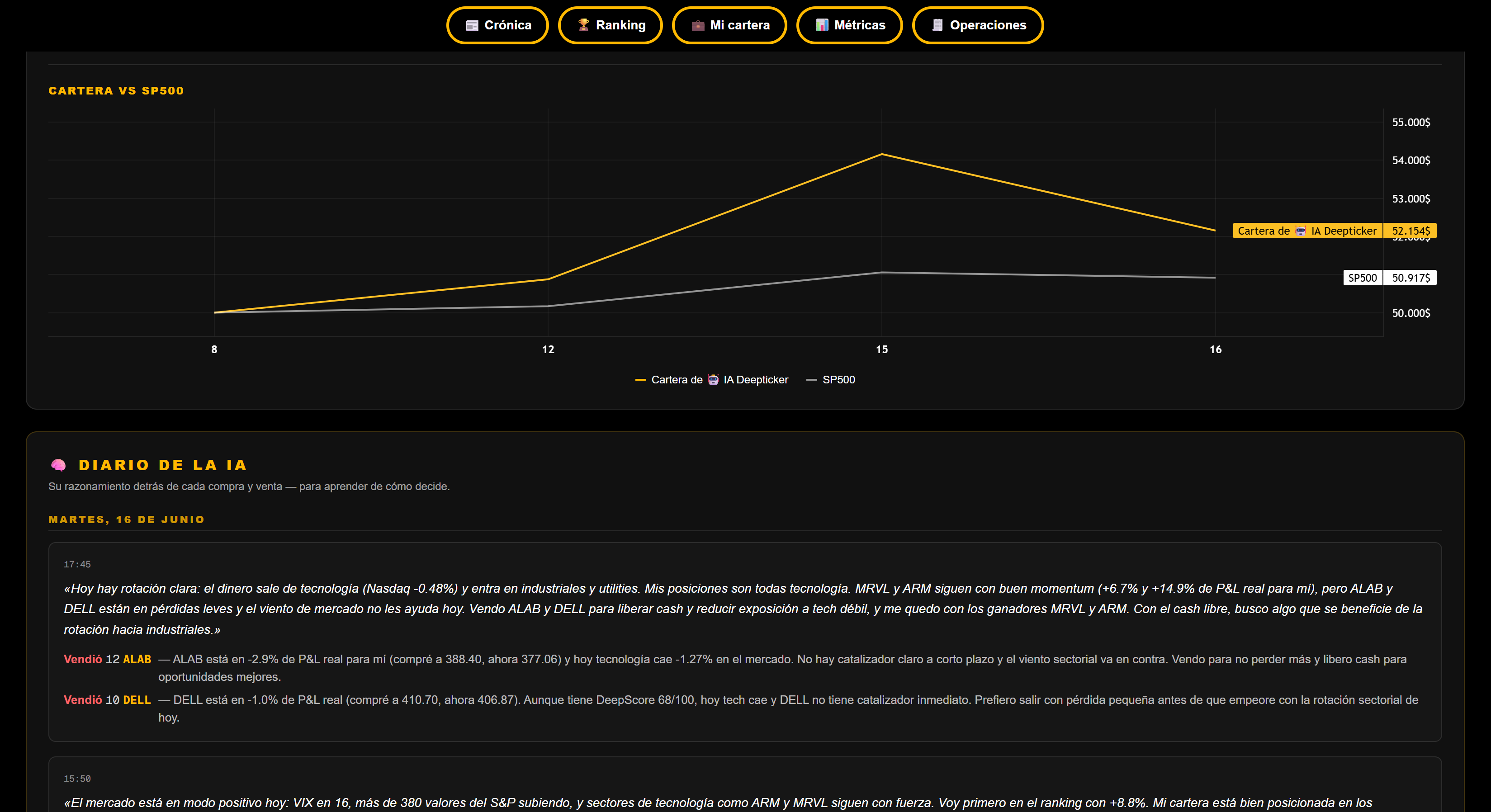Switch to Mi cartera tab
The image size is (1491, 812).
(x=729, y=25)
